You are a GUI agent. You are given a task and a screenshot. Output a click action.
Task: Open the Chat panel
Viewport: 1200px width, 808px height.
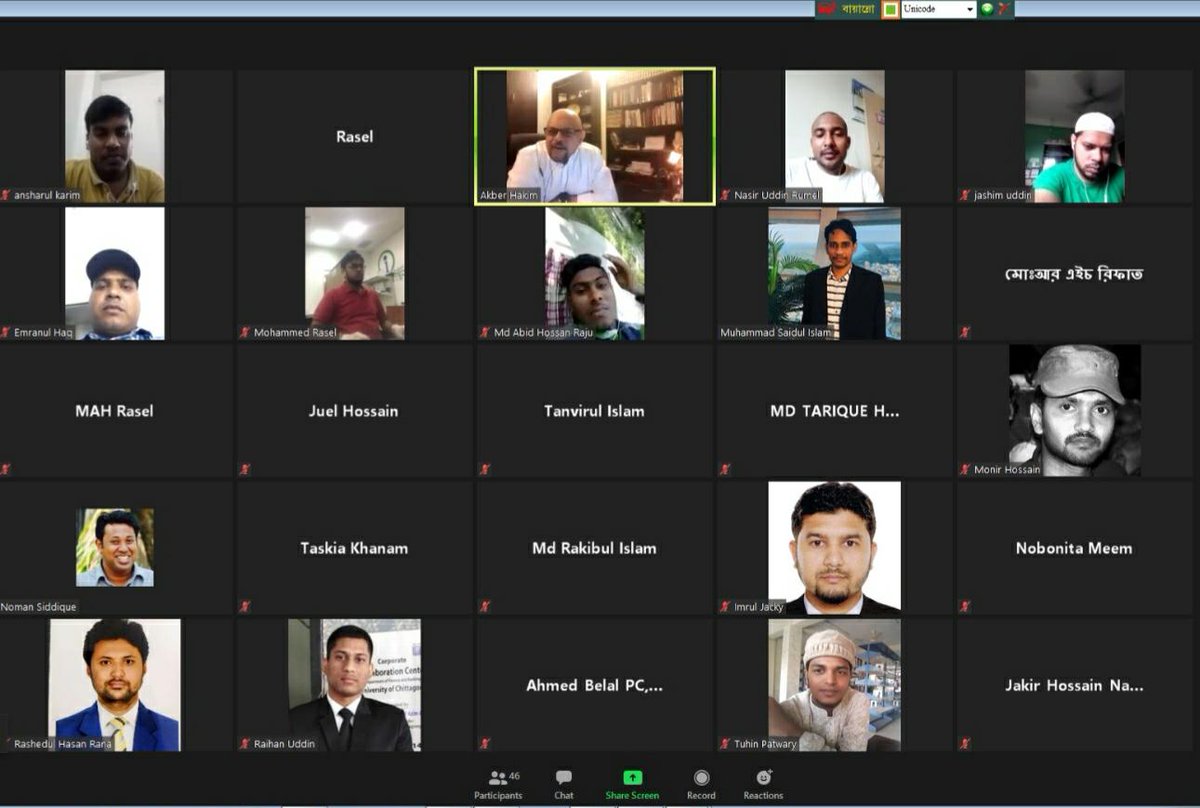[564, 785]
